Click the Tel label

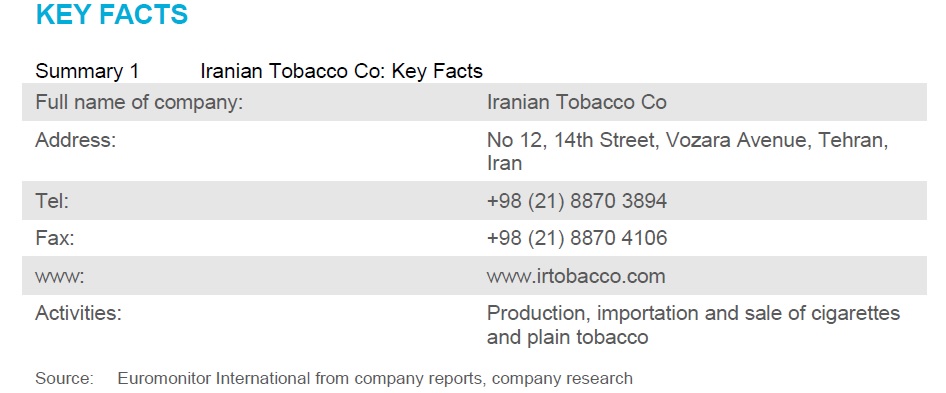(52, 200)
